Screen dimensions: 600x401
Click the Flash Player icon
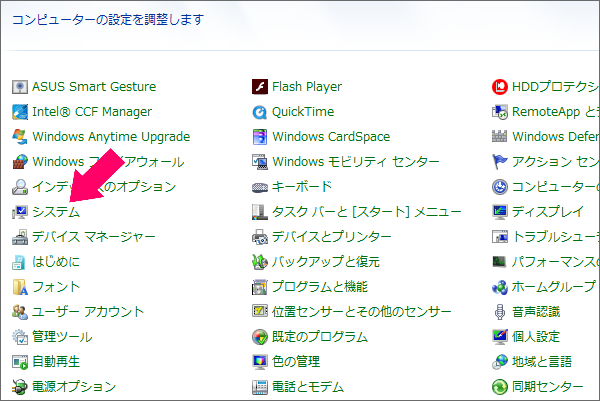pyautogui.click(x=260, y=87)
